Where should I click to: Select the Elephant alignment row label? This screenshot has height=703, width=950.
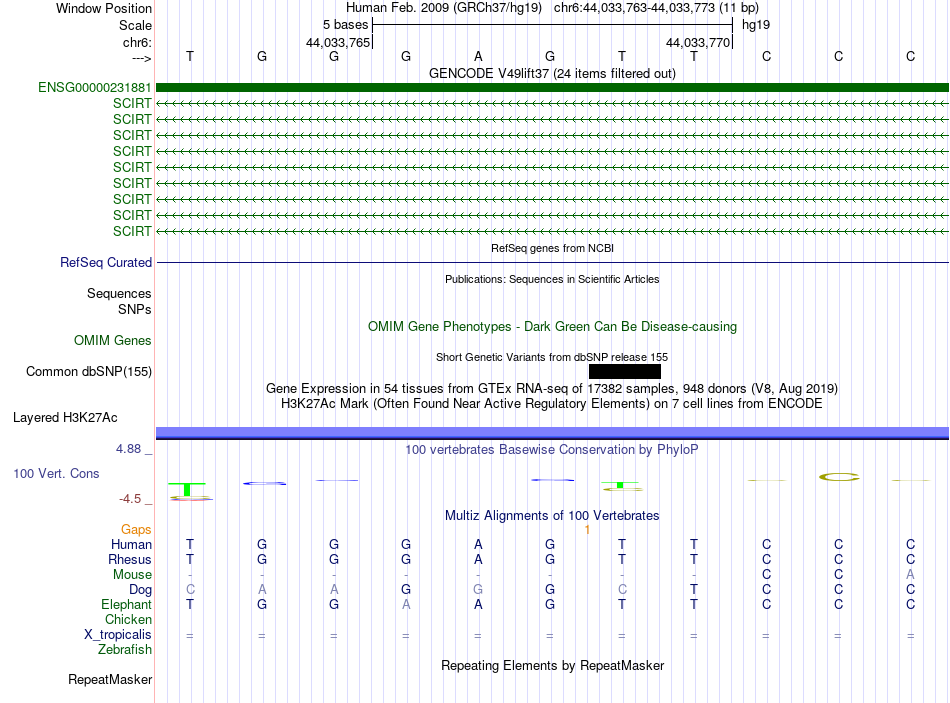tap(126, 605)
